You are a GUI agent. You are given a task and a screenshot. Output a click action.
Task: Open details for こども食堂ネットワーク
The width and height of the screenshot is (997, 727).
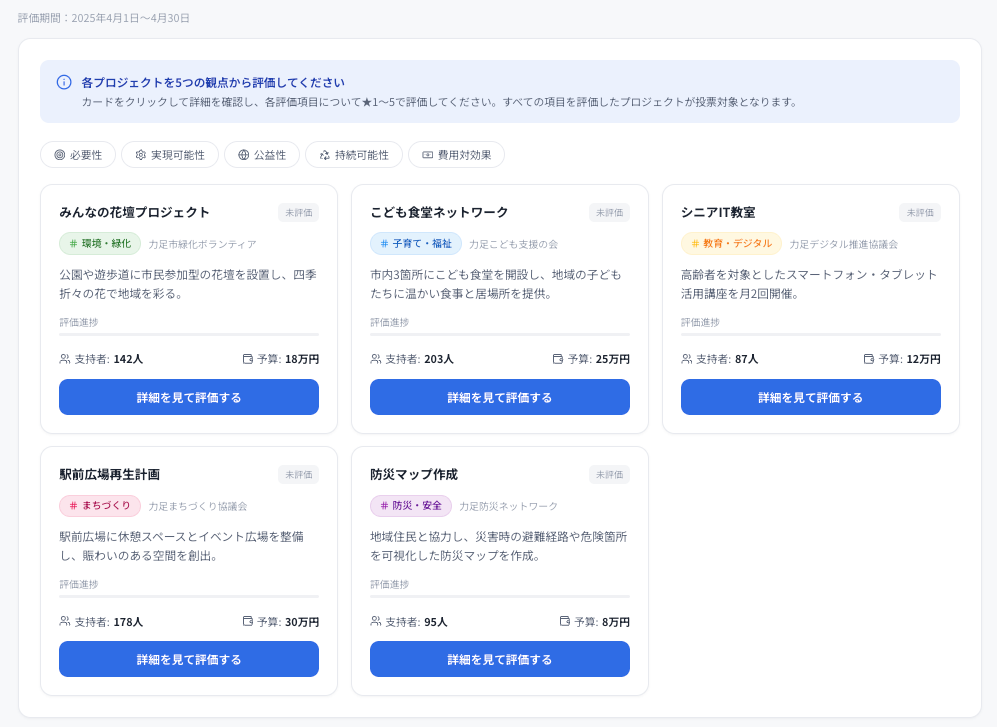pyautogui.click(x=500, y=397)
